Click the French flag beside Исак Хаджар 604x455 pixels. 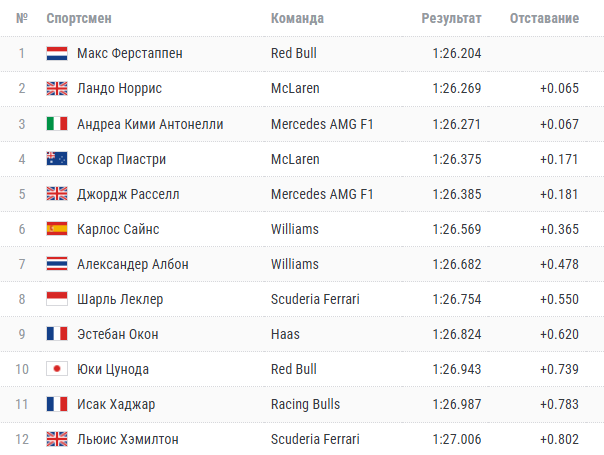57,404
